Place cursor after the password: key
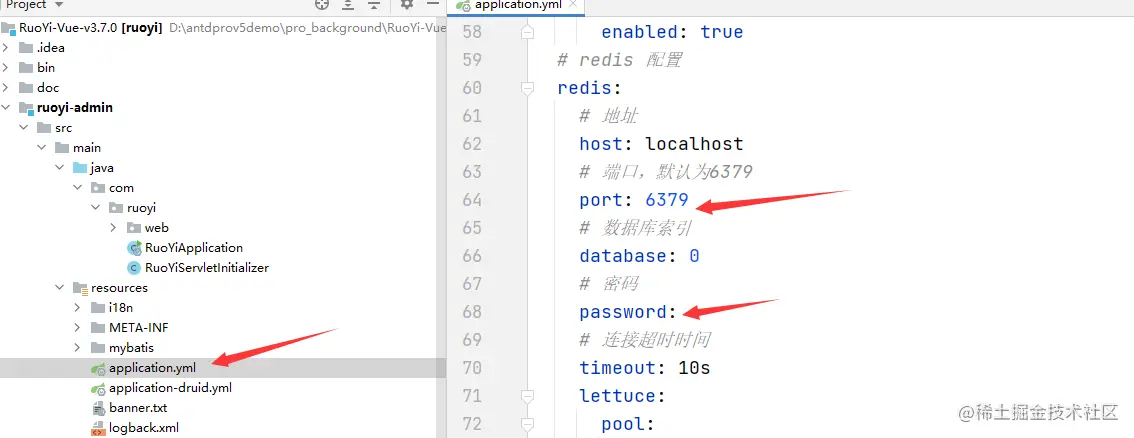This screenshot has width=1134, height=438. point(678,312)
